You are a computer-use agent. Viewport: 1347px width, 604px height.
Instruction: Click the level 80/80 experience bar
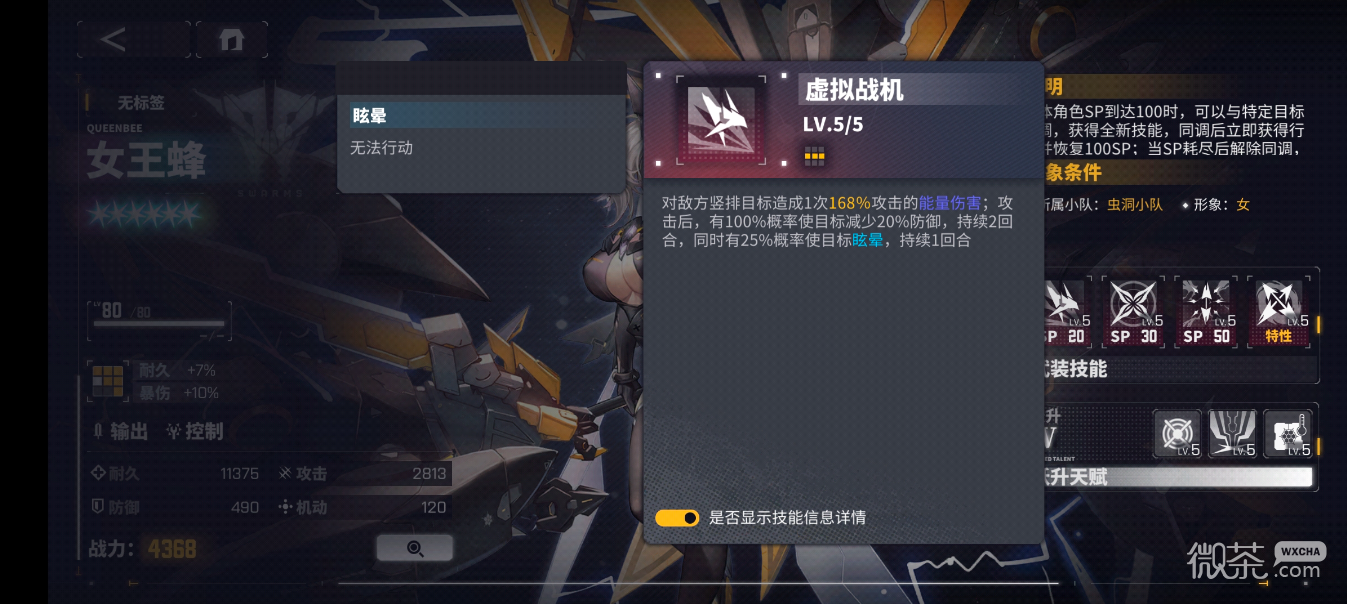point(158,320)
